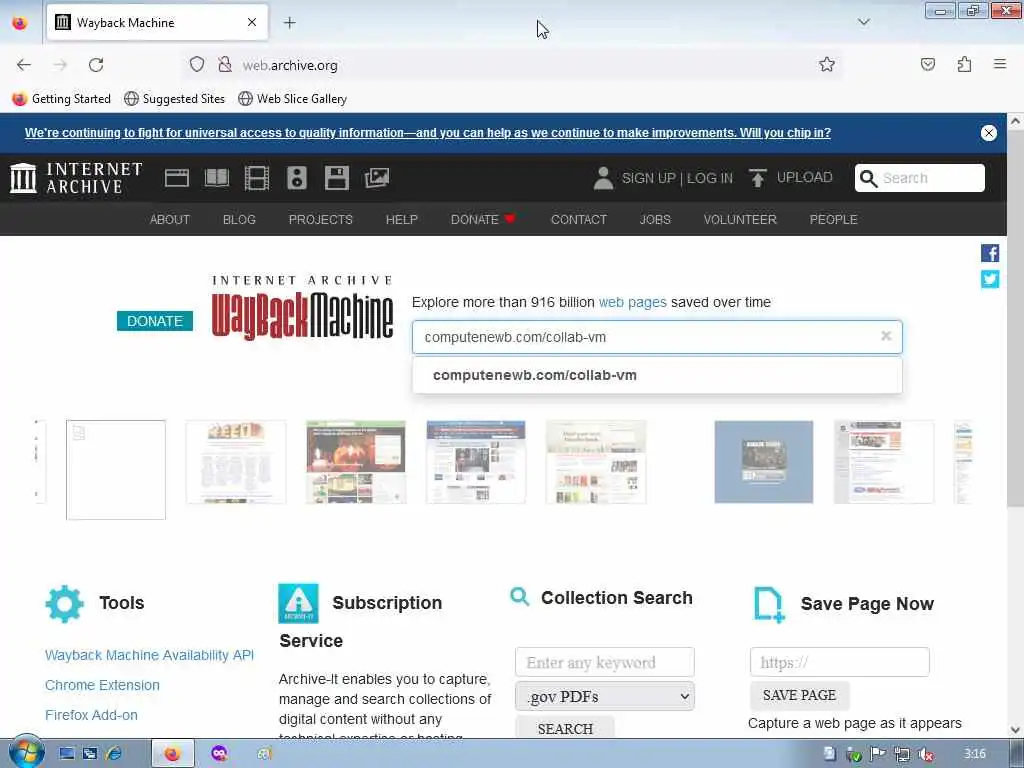The height and width of the screenshot is (768, 1024).
Task: Open the Extensions puzzle icon
Action: pyautogui.click(x=964, y=64)
